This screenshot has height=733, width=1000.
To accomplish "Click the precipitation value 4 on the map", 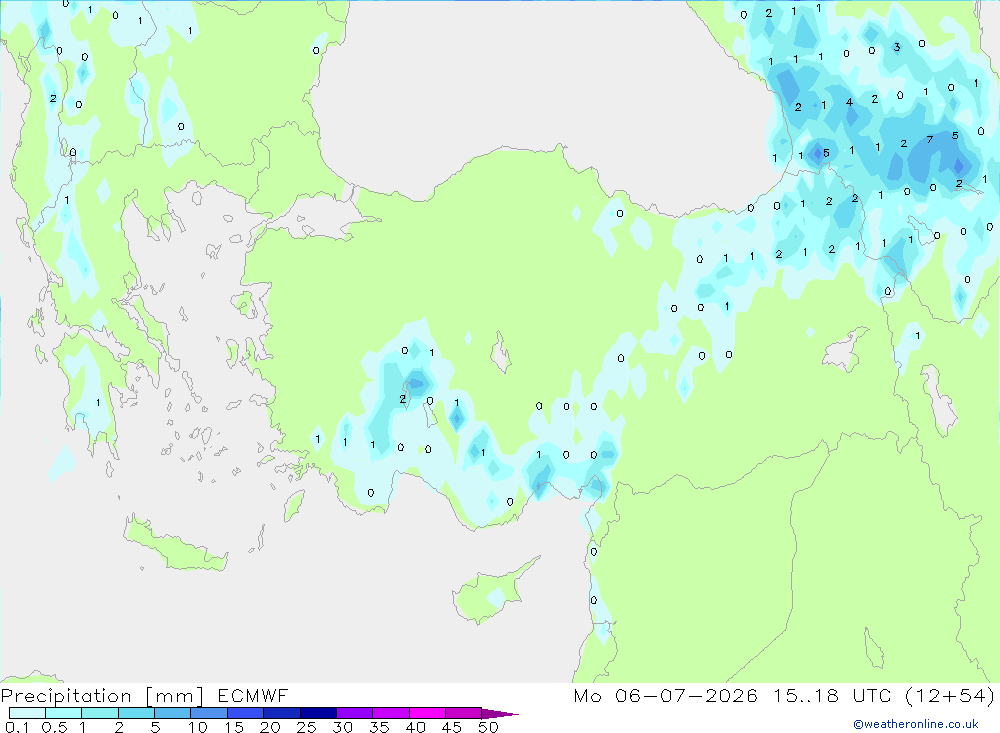I will (849, 102).
